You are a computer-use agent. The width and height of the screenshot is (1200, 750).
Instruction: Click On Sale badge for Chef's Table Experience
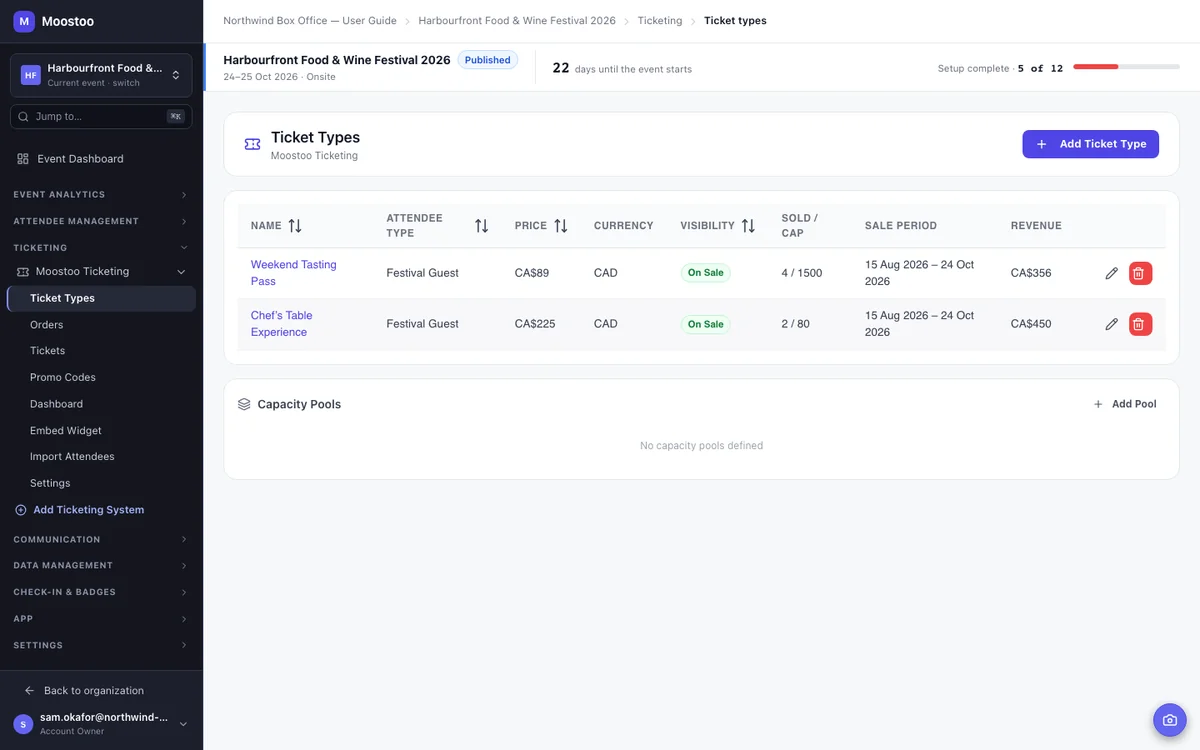coord(706,324)
